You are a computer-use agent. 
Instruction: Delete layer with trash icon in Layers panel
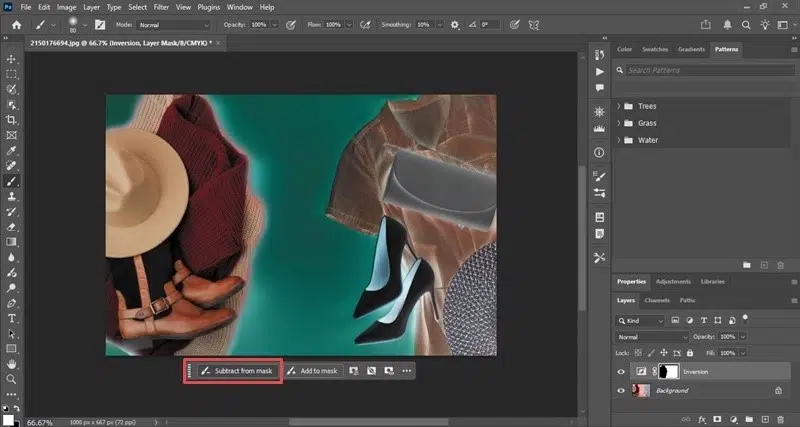click(781, 419)
